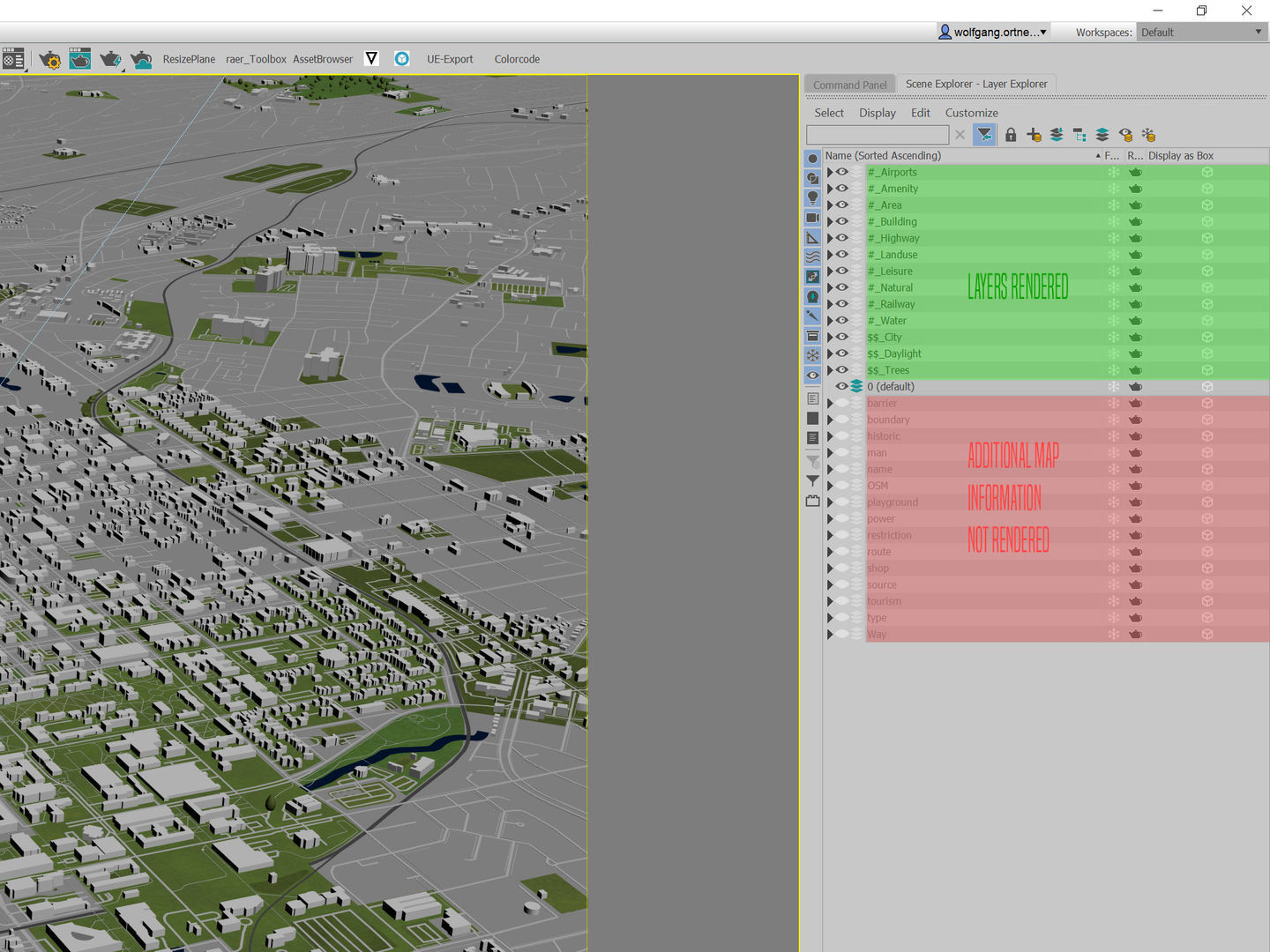Click the quick Render Production teapot

[110, 59]
